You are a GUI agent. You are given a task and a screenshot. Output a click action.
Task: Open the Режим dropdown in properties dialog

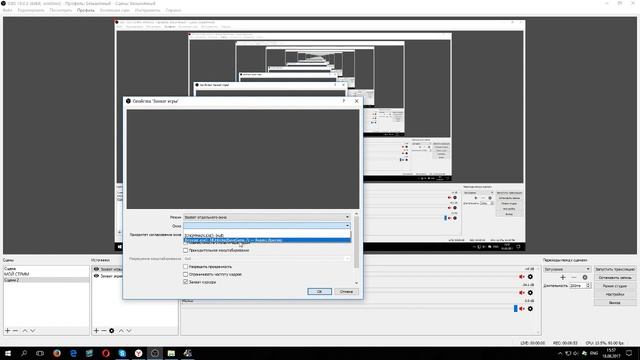pyautogui.click(x=267, y=217)
